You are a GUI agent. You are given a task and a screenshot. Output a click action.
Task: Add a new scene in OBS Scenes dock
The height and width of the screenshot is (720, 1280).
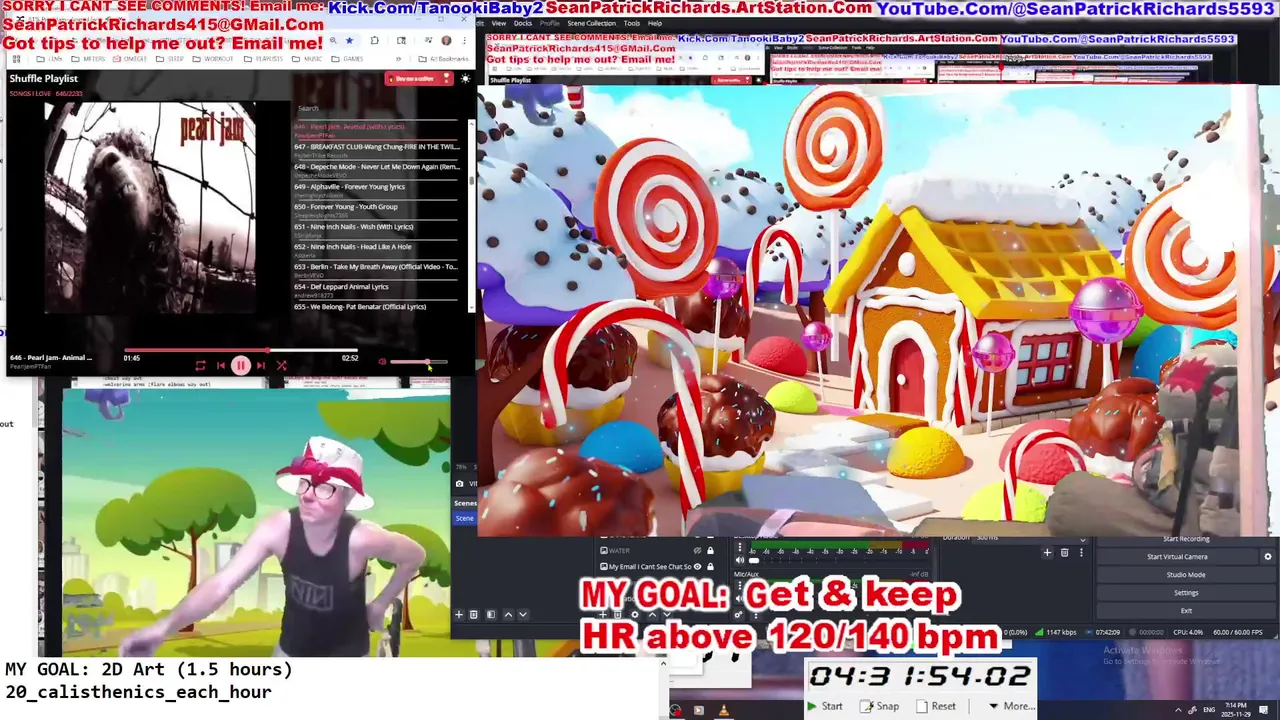(459, 614)
